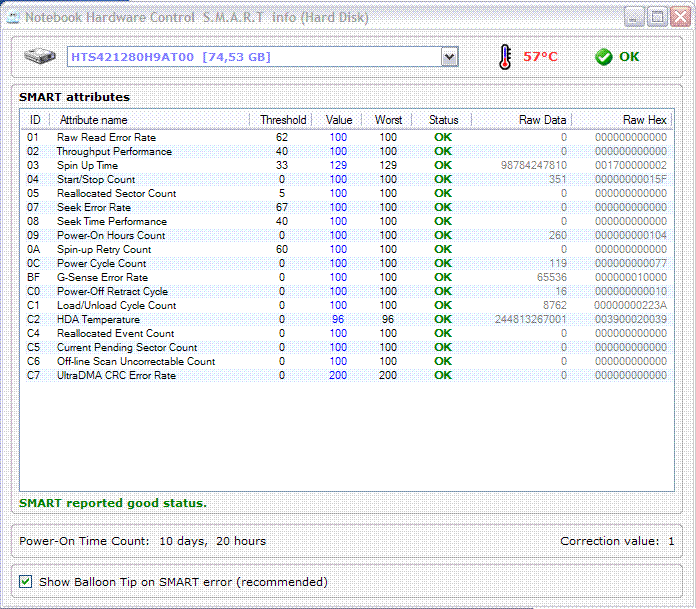
Task: Click the Correction value label
Action: tap(609, 541)
